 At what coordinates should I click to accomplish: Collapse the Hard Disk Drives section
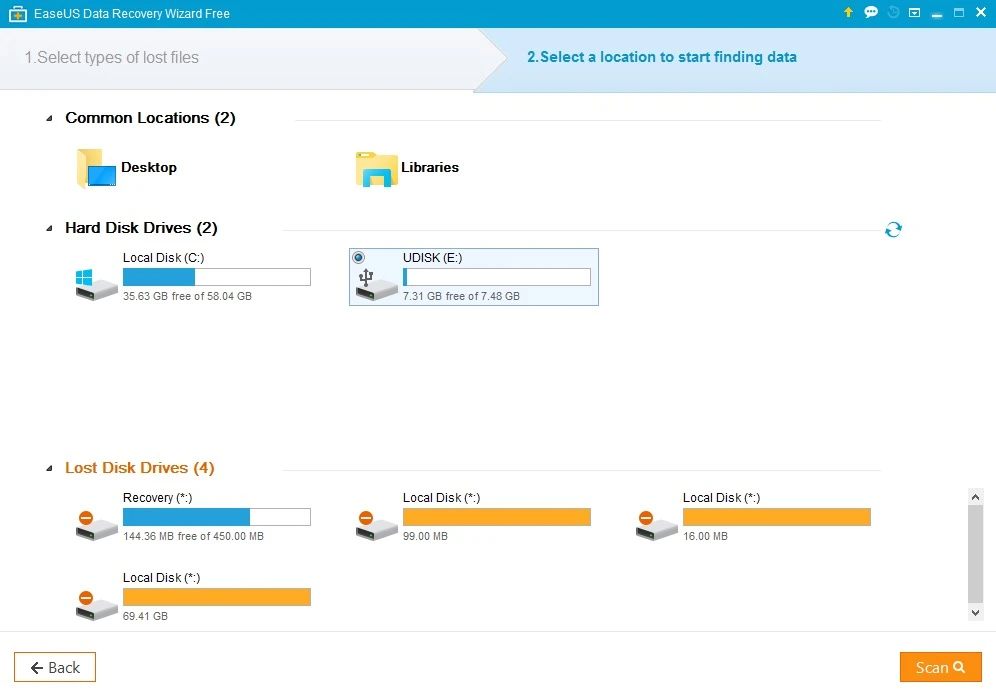click(50, 229)
